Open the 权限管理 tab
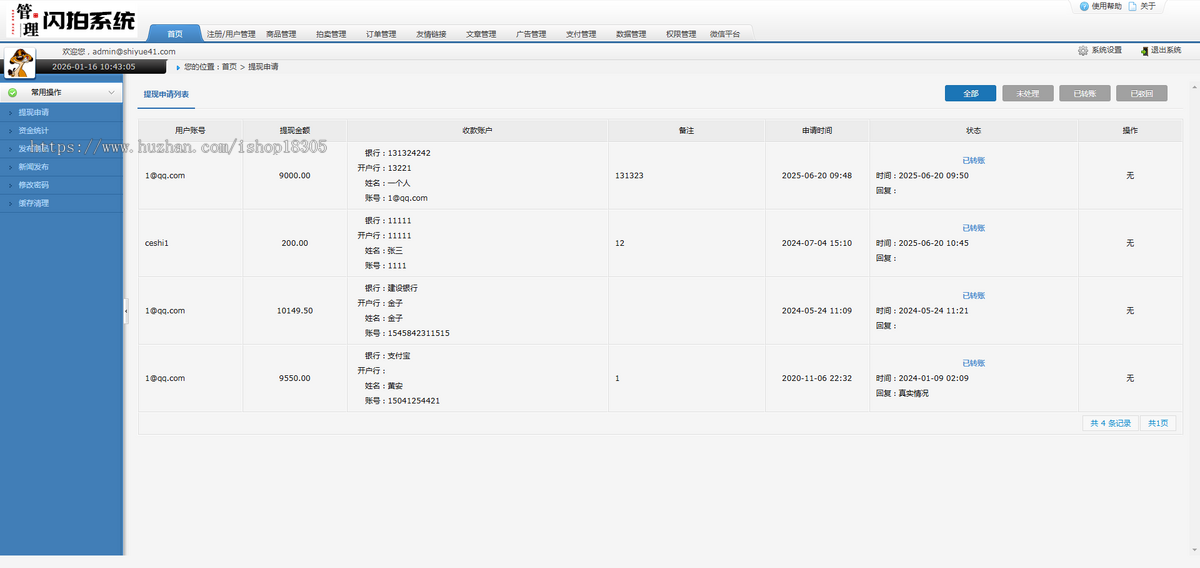 pyautogui.click(x=681, y=34)
